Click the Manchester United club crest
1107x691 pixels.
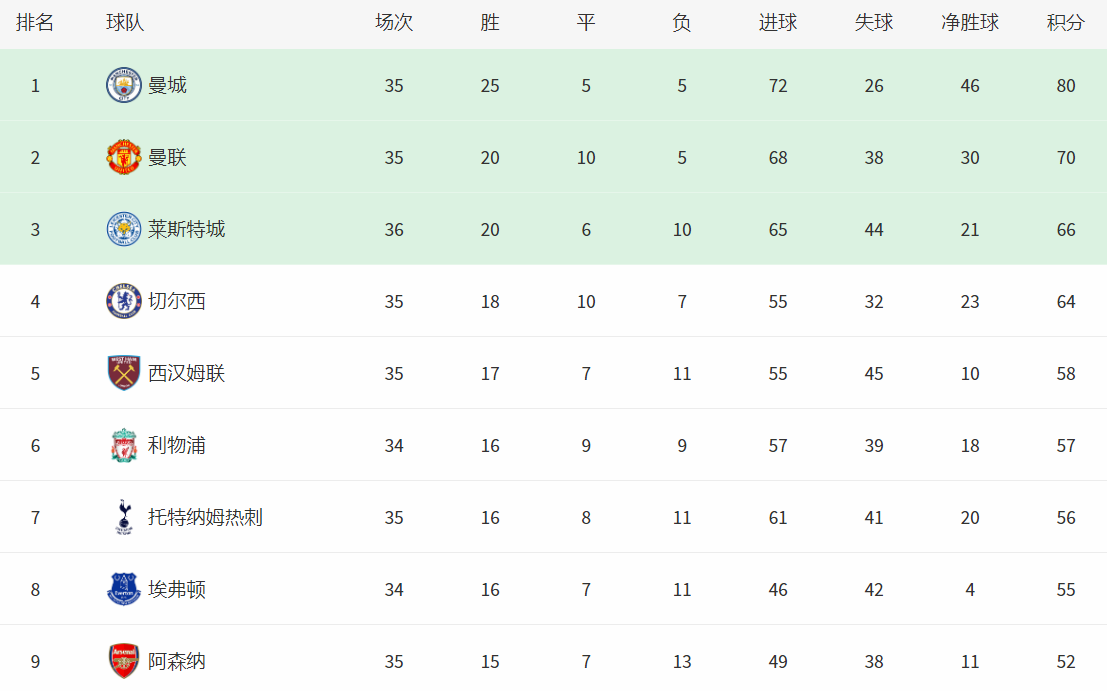tap(124, 158)
